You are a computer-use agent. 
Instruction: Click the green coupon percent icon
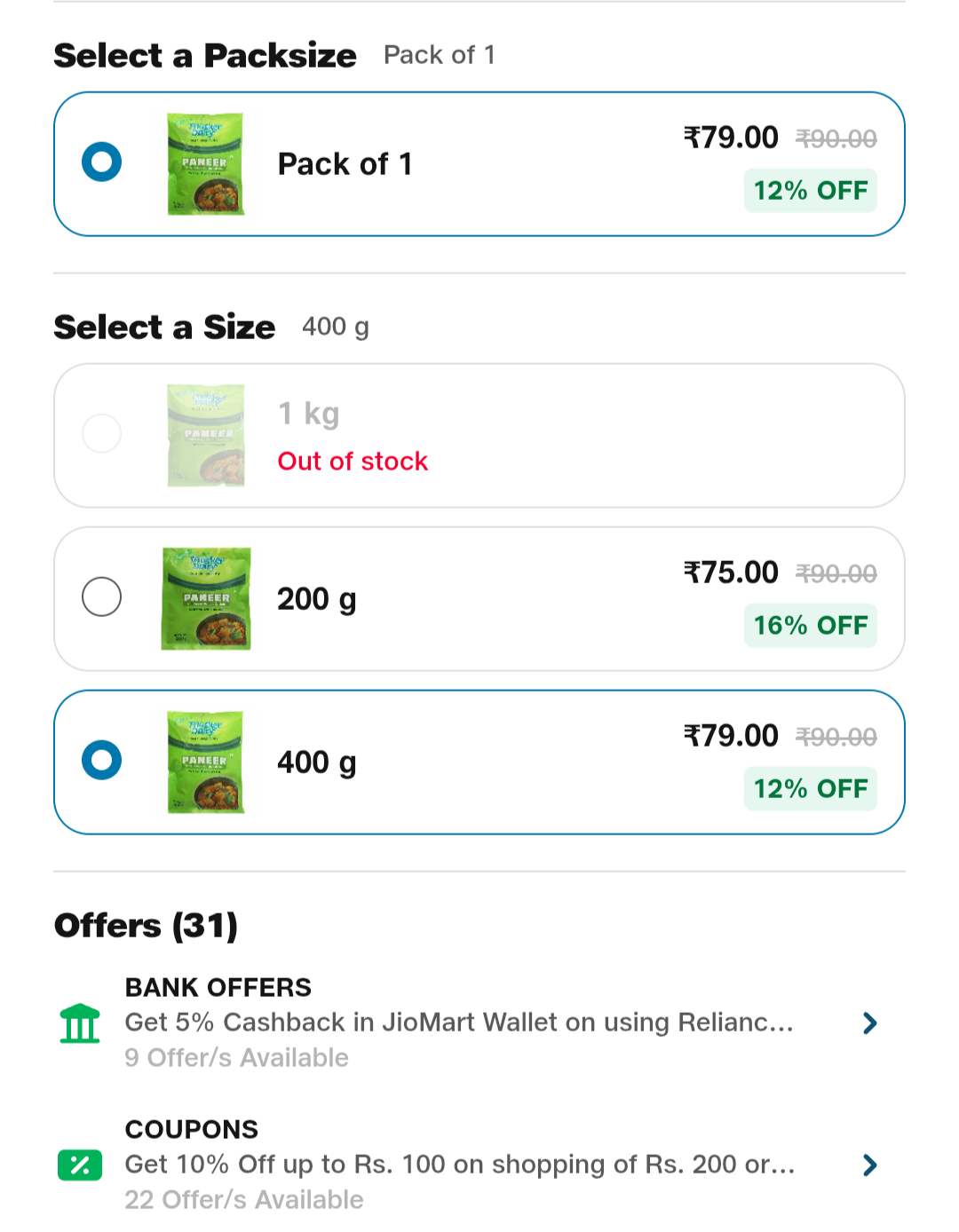pos(80,1165)
